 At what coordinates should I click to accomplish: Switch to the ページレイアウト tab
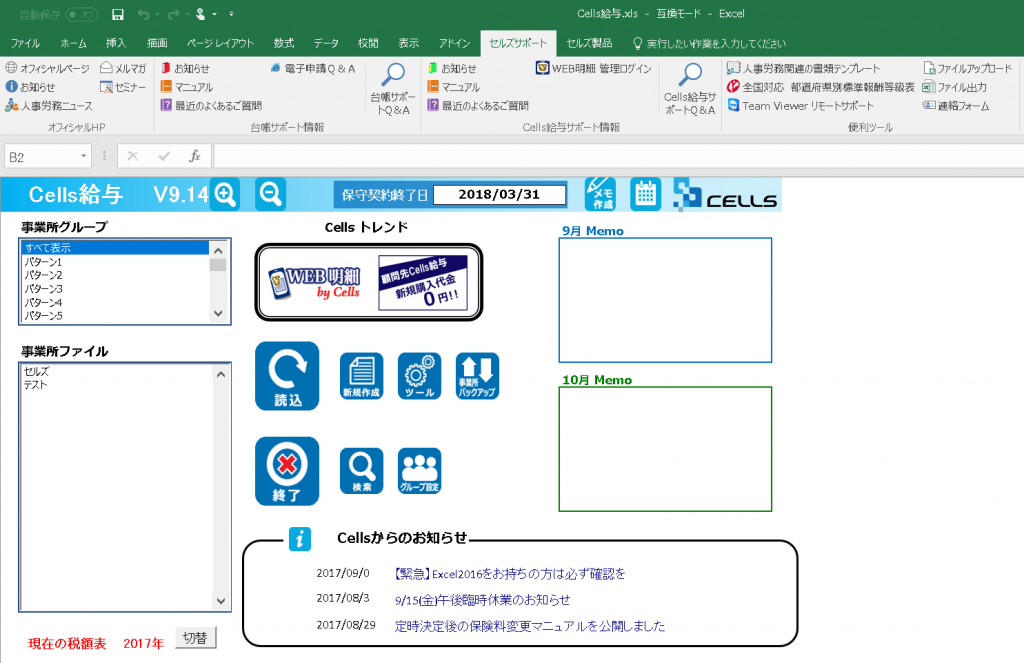[220, 43]
